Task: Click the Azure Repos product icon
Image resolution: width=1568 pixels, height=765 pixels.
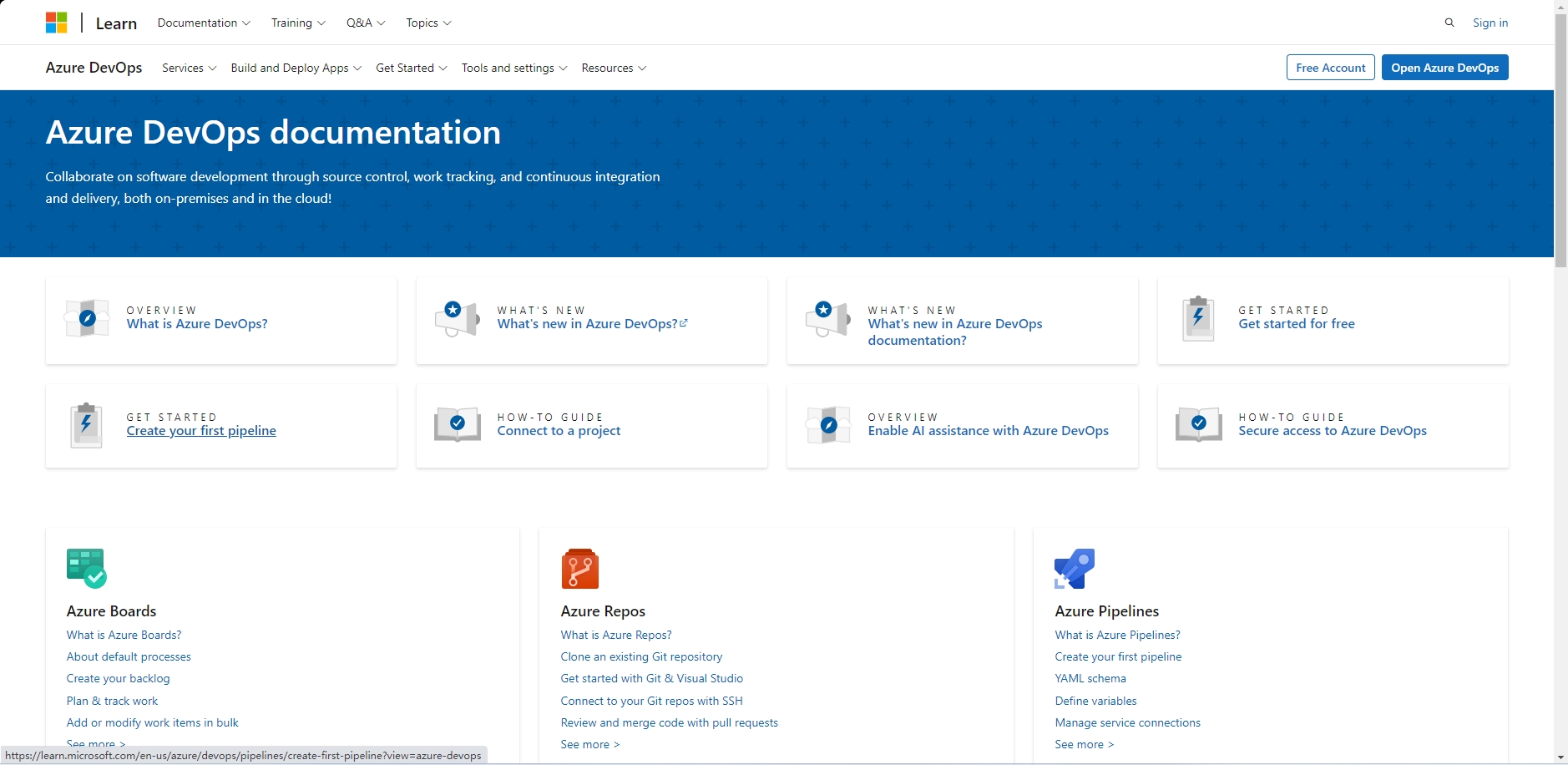Action: coord(579,568)
